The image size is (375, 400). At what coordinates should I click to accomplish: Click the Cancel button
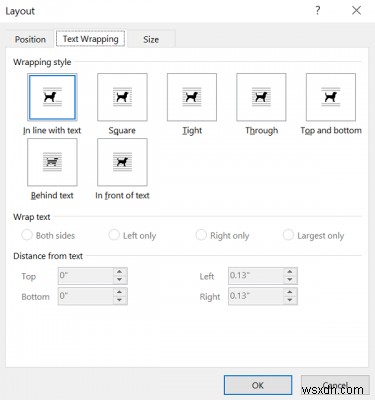tap(335, 385)
